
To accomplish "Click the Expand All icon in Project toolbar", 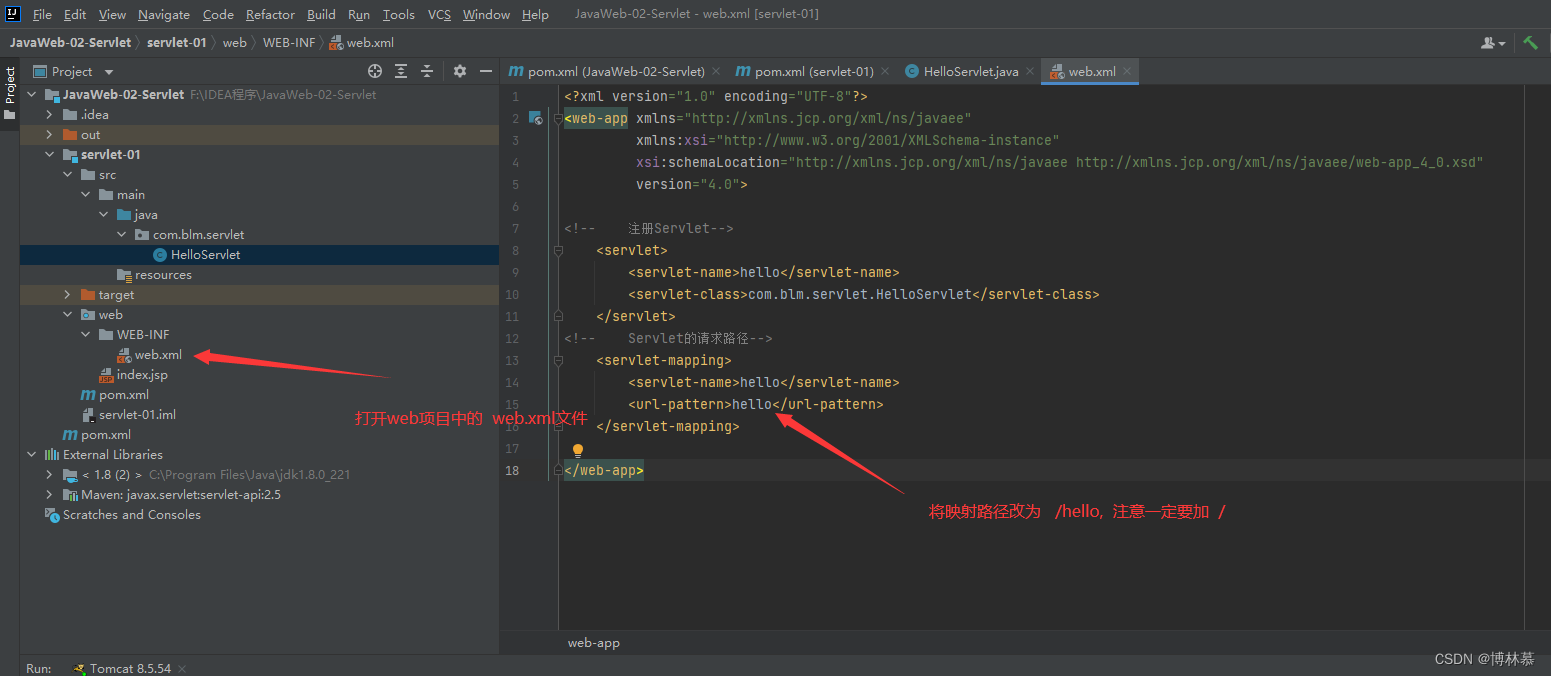I will [402, 71].
